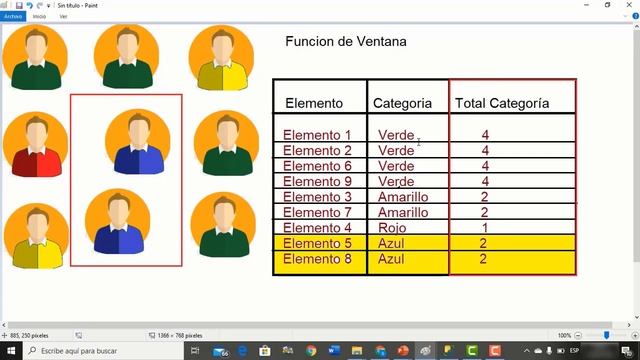Open the Customize Quick Access Toolbar dropdown
This screenshot has width=640, height=360.
pyautogui.click(x=49, y=6)
